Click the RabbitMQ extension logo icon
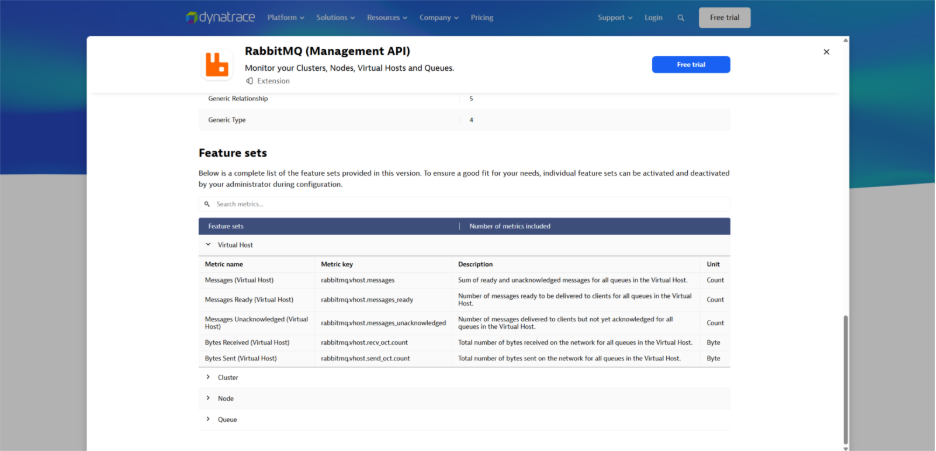 [216, 64]
